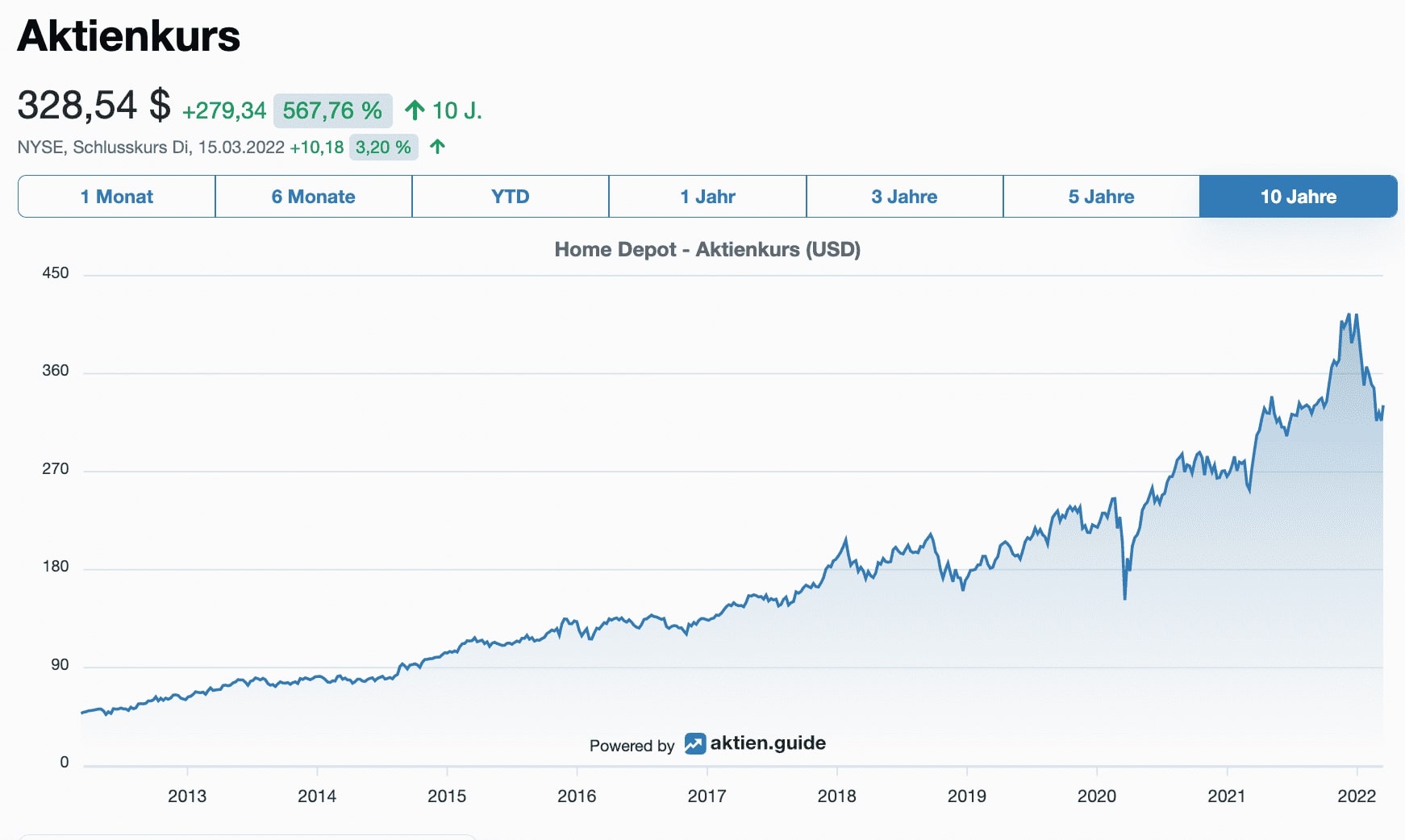Click the 2022 x-axis label
1405x840 pixels.
1357,796
